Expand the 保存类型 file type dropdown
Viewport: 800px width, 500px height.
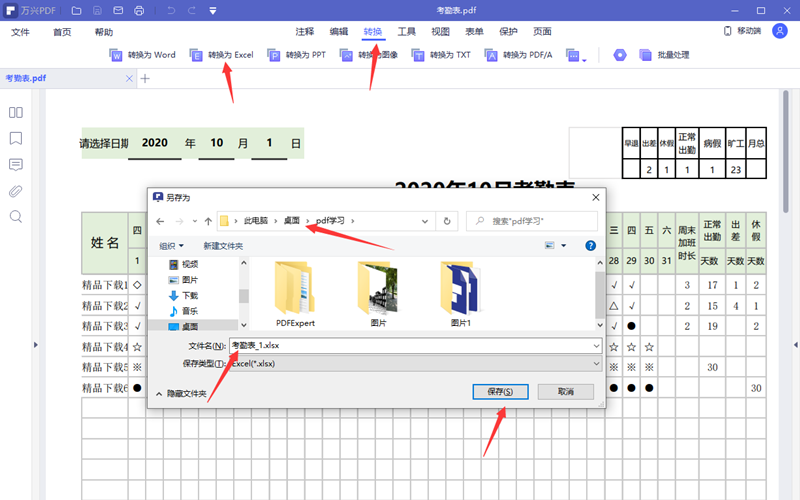415,364
